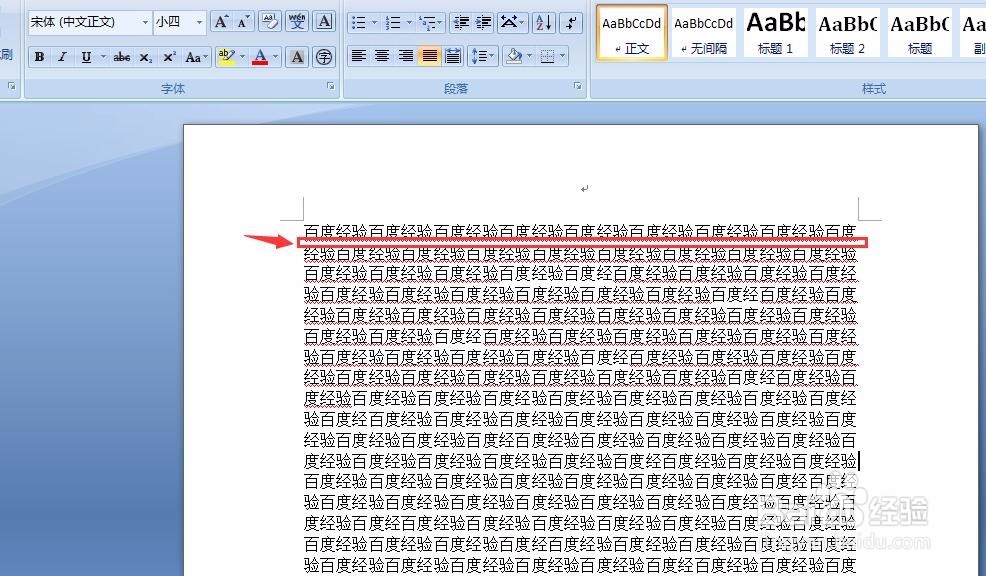
Task: Click the Decrease Indent icon
Action: tap(461, 23)
